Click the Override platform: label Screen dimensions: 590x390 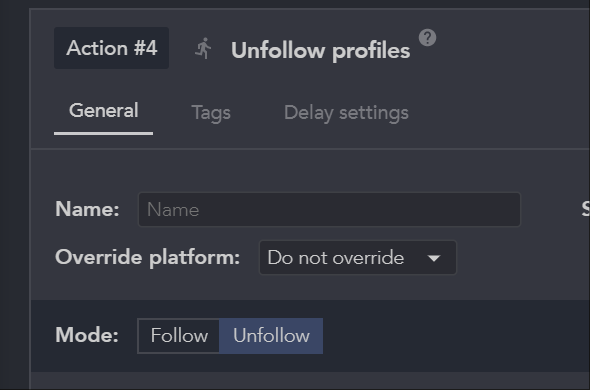(x=148, y=258)
